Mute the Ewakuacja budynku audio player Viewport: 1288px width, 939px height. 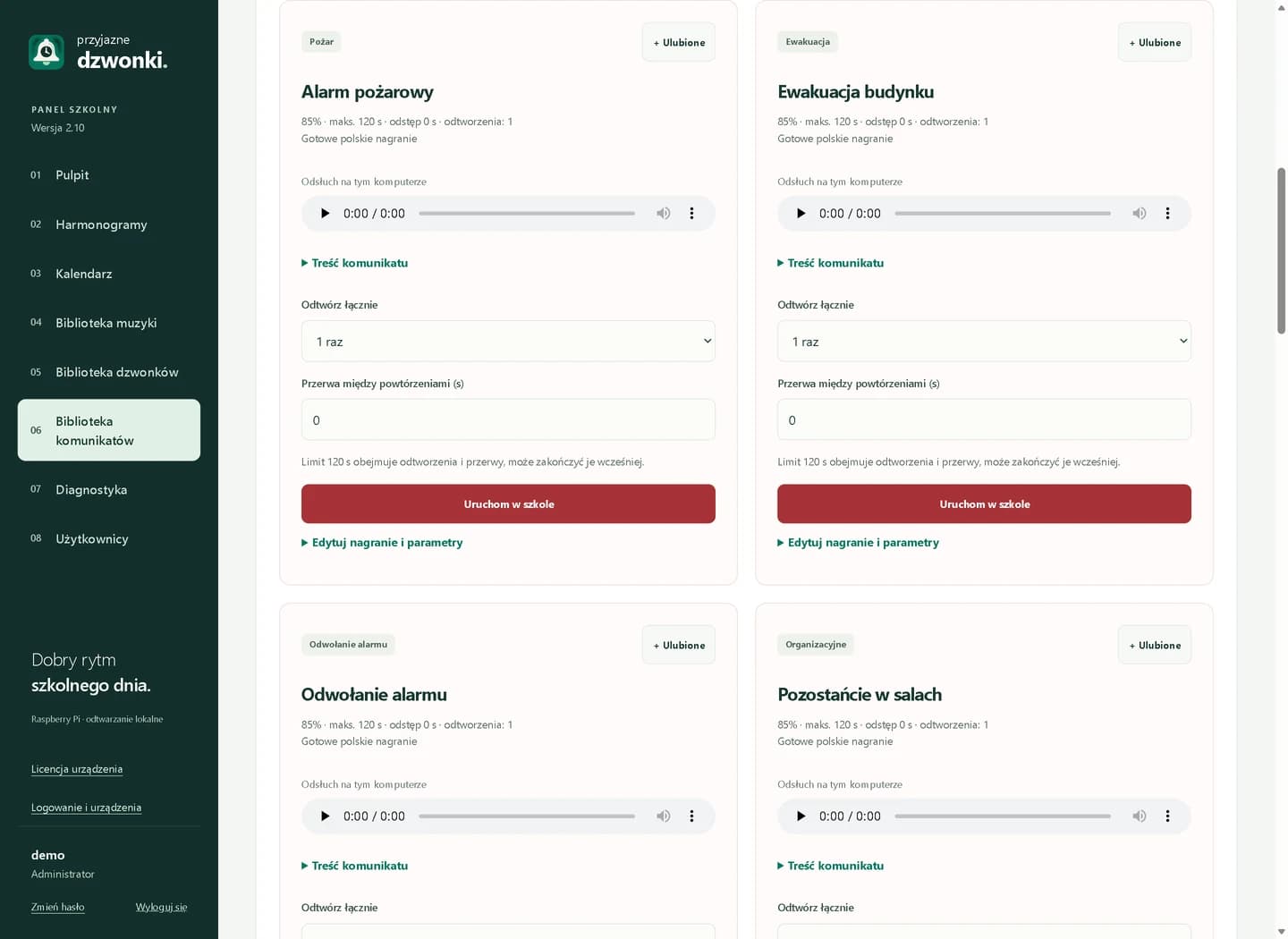(1139, 214)
